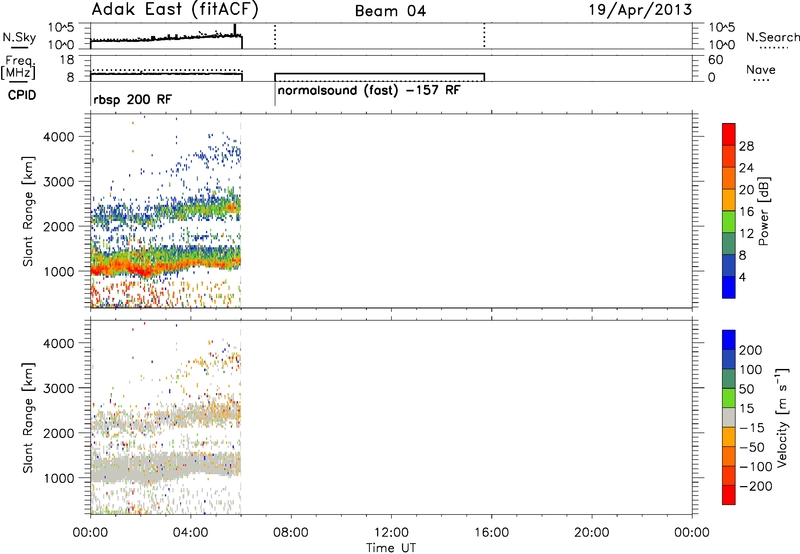Click the velocity colorbar red bottom segment

pyautogui.click(x=729, y=495)
